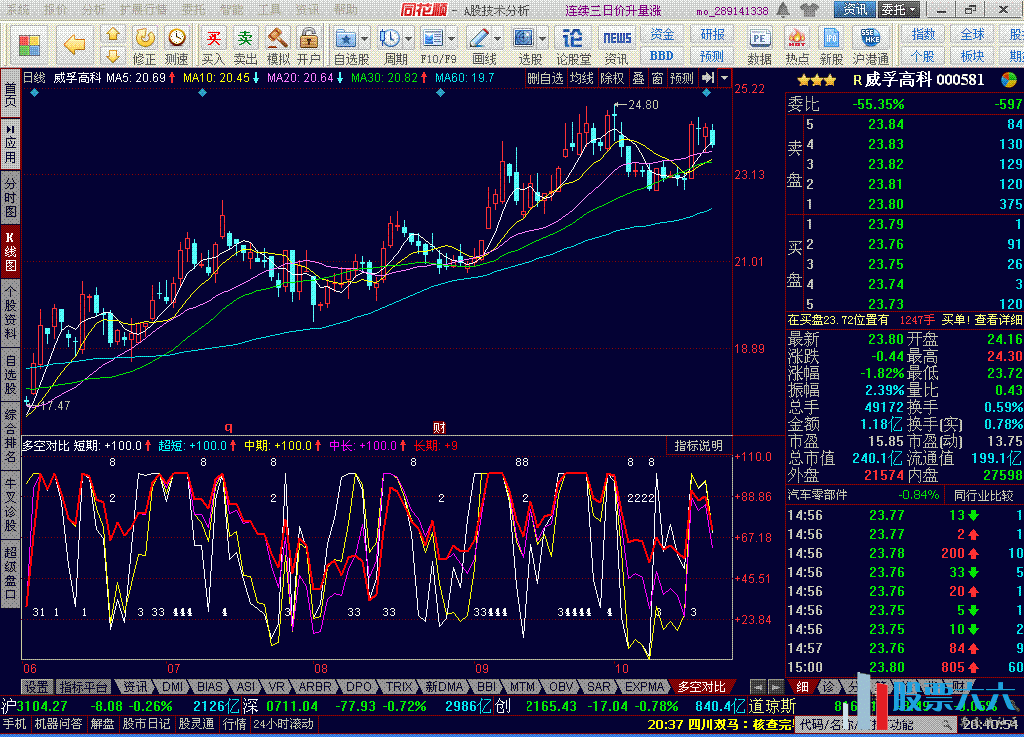The image size is (1024, 737).
Task: Click the 指标说明 button
Action: (698, 445)
